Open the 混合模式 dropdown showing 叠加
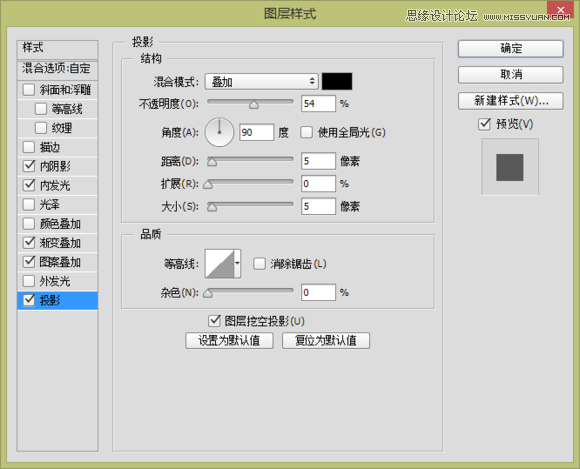The height and width of the screenshot is (469, 580). pyautogui.click(x=262, y=82)
